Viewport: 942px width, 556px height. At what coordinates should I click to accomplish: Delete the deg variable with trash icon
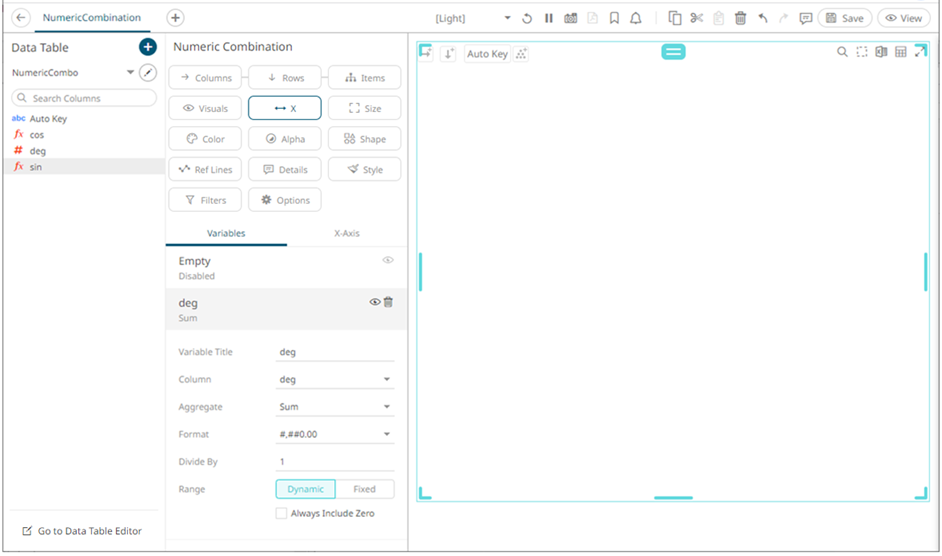(x=389, y=302)
